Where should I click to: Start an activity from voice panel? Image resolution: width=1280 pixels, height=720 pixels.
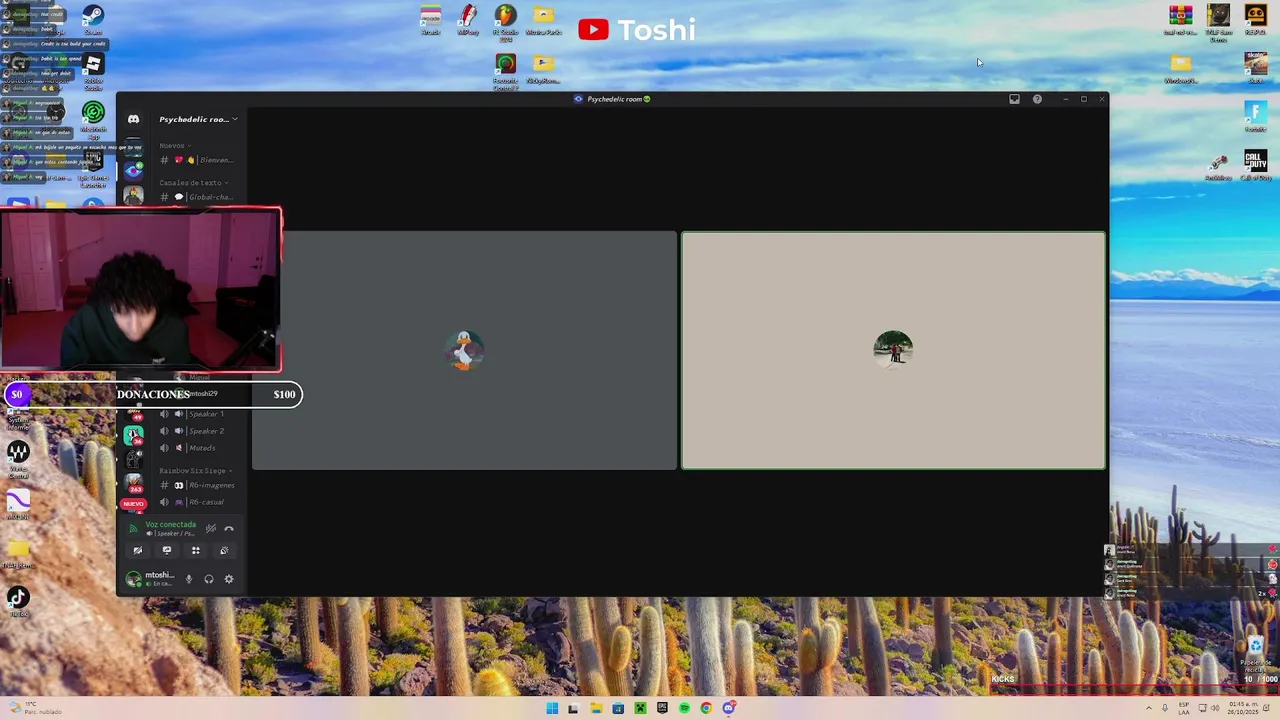tap(196, 550)
